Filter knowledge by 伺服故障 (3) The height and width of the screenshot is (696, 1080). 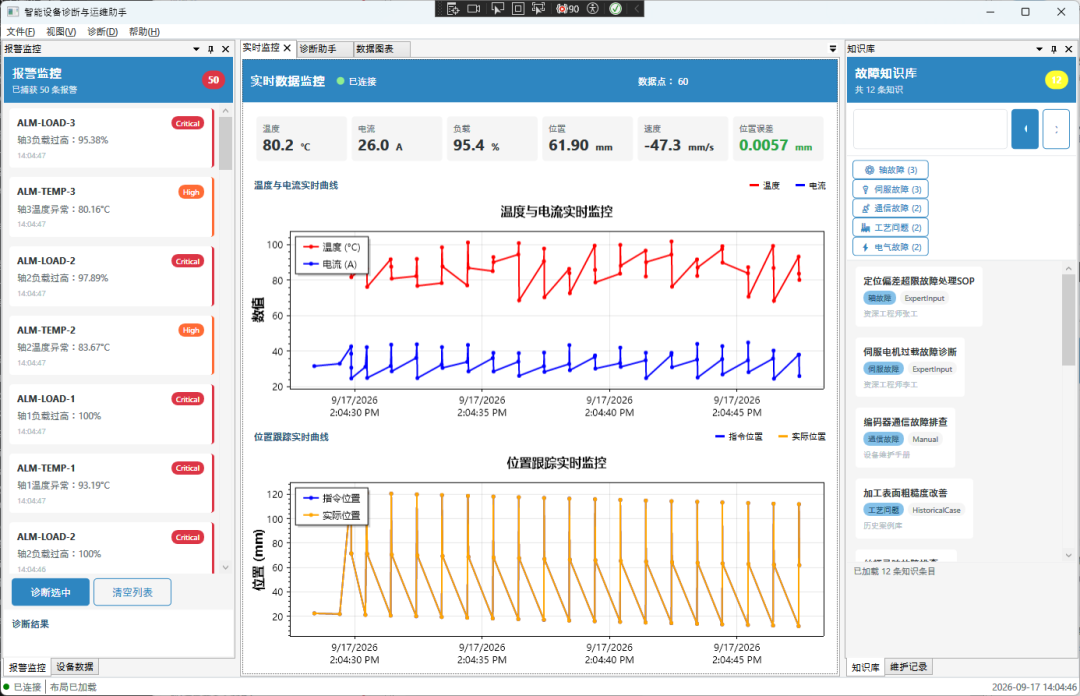[x=890, y=189]
